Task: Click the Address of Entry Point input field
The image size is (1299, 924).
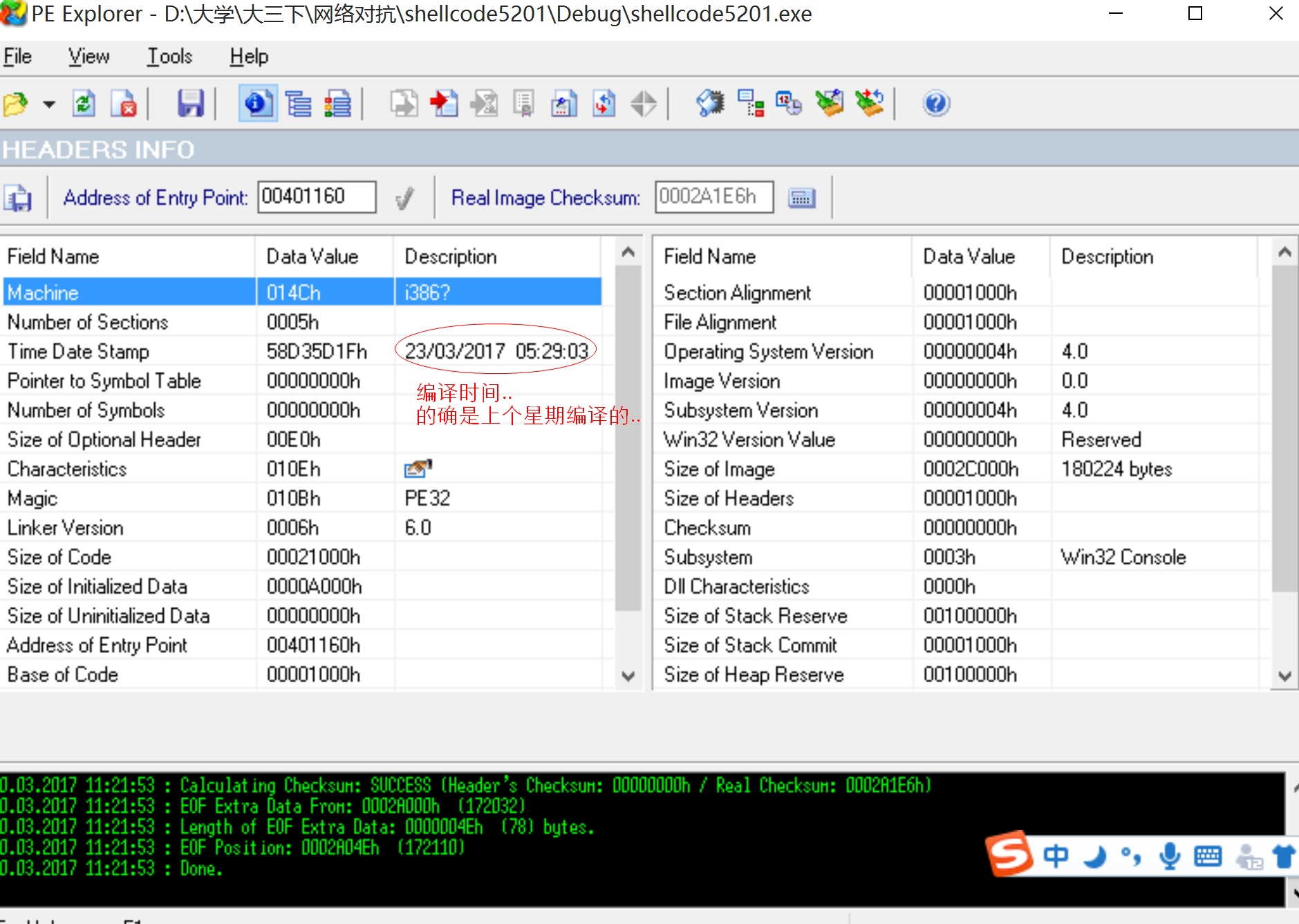Action: pos(317,197)
